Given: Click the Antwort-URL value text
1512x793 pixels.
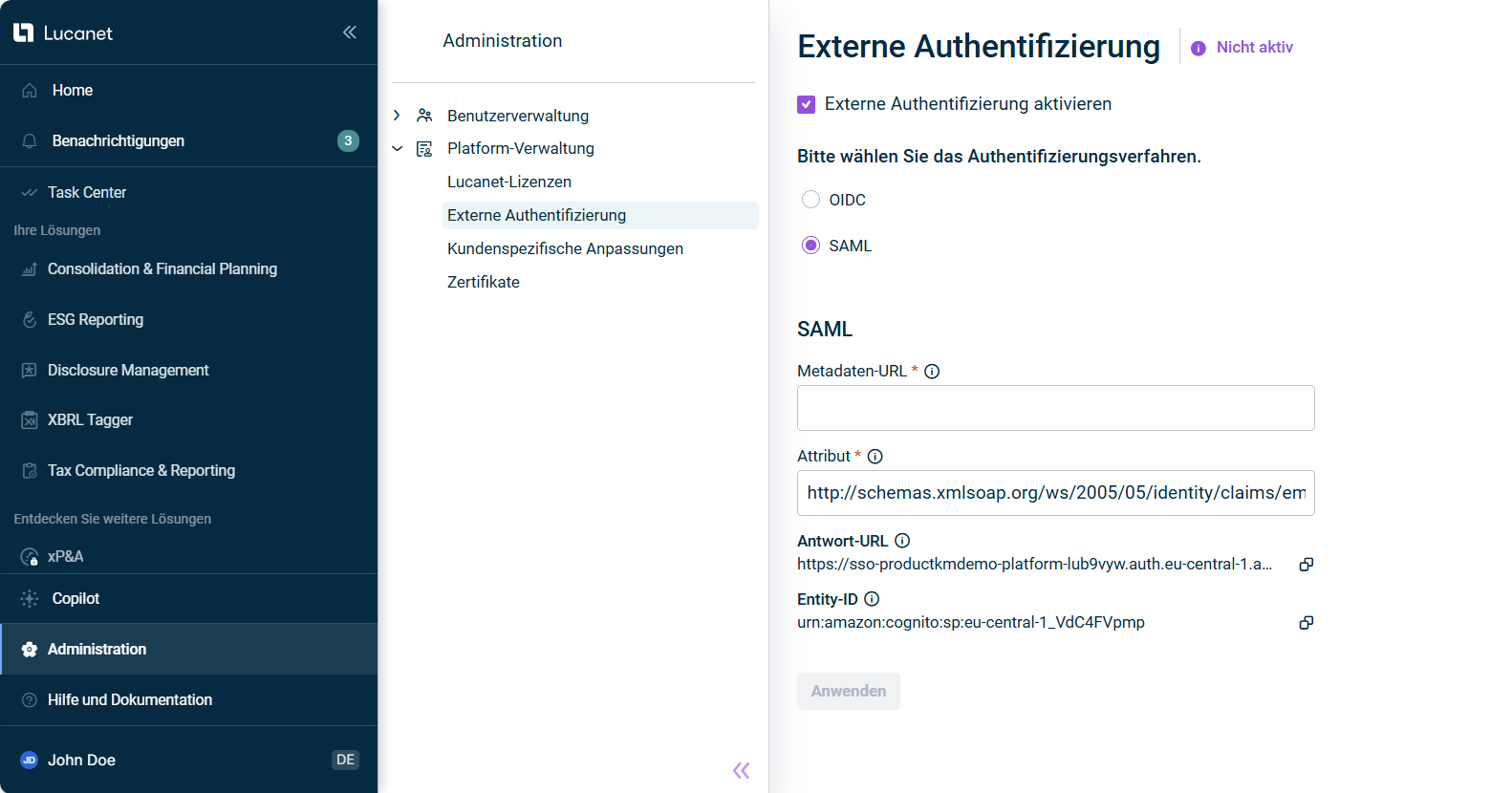Looking at the screenshot, I should click(x=1034, y=565).
